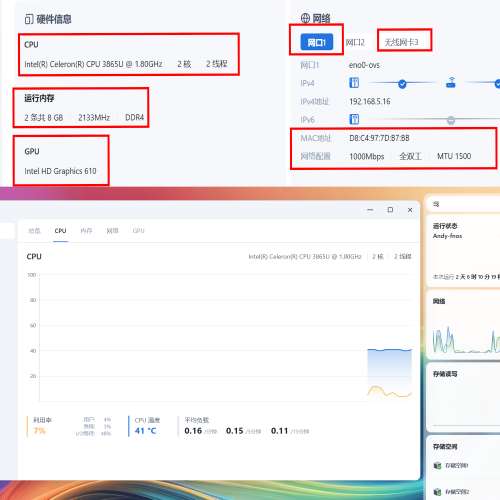Viewport: 500px width, 500px height.
Task: Click the '2 线程' thread count in hardware info
Action: coord(217,64)
